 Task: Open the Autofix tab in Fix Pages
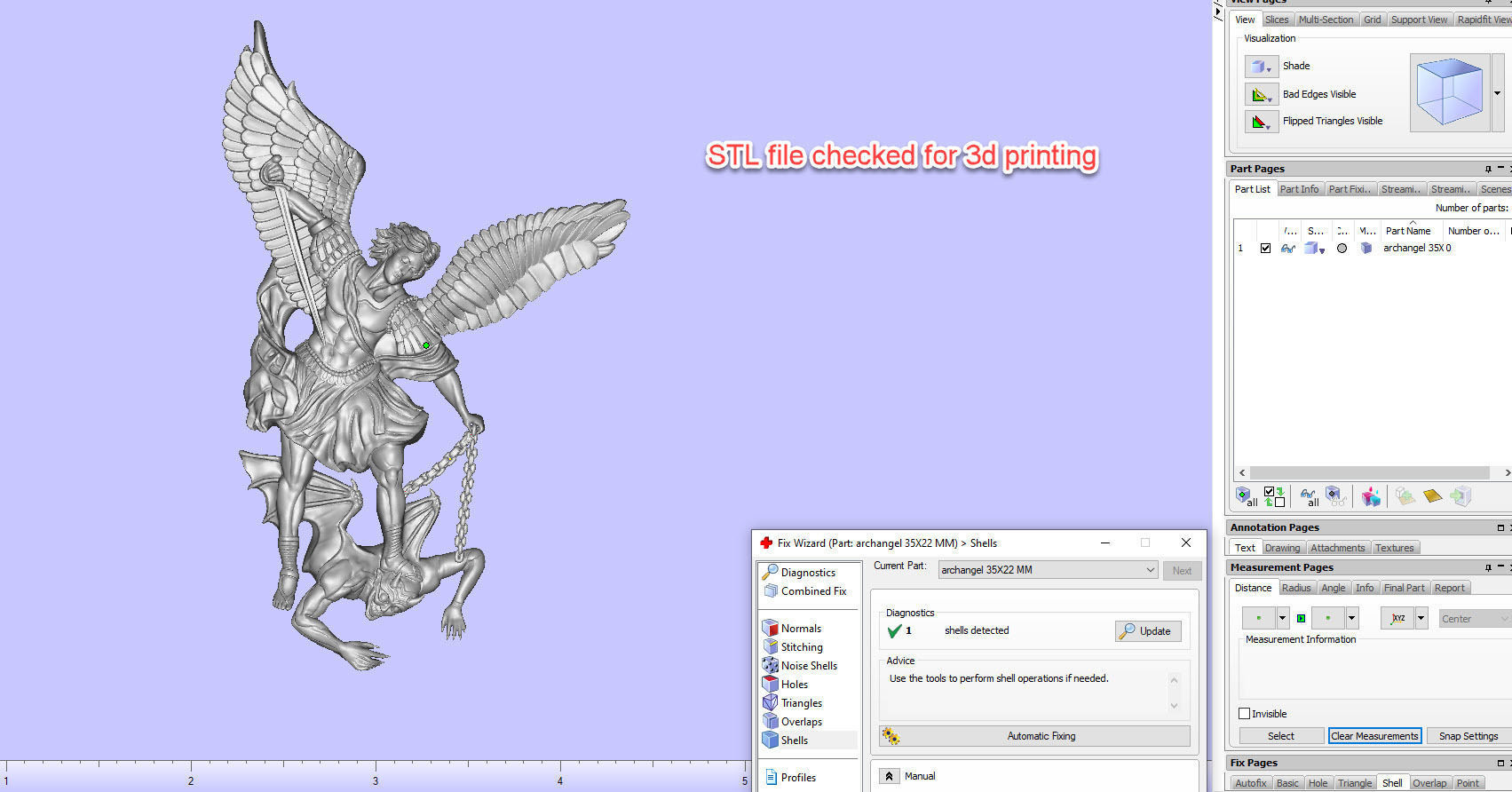click(x=1250, y=783)
